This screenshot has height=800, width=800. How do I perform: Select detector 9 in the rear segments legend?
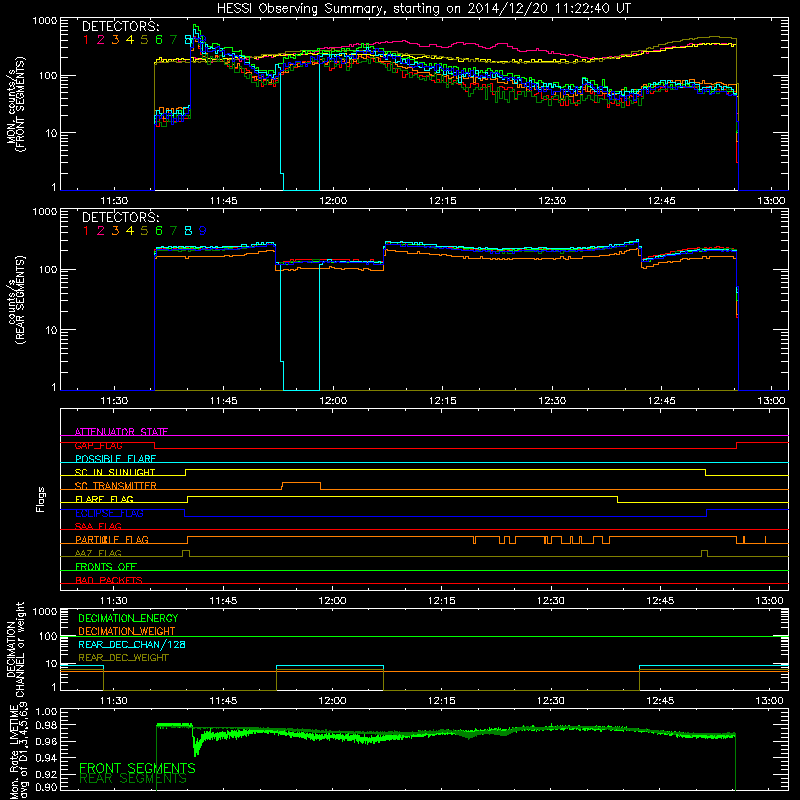pos(203,231)
